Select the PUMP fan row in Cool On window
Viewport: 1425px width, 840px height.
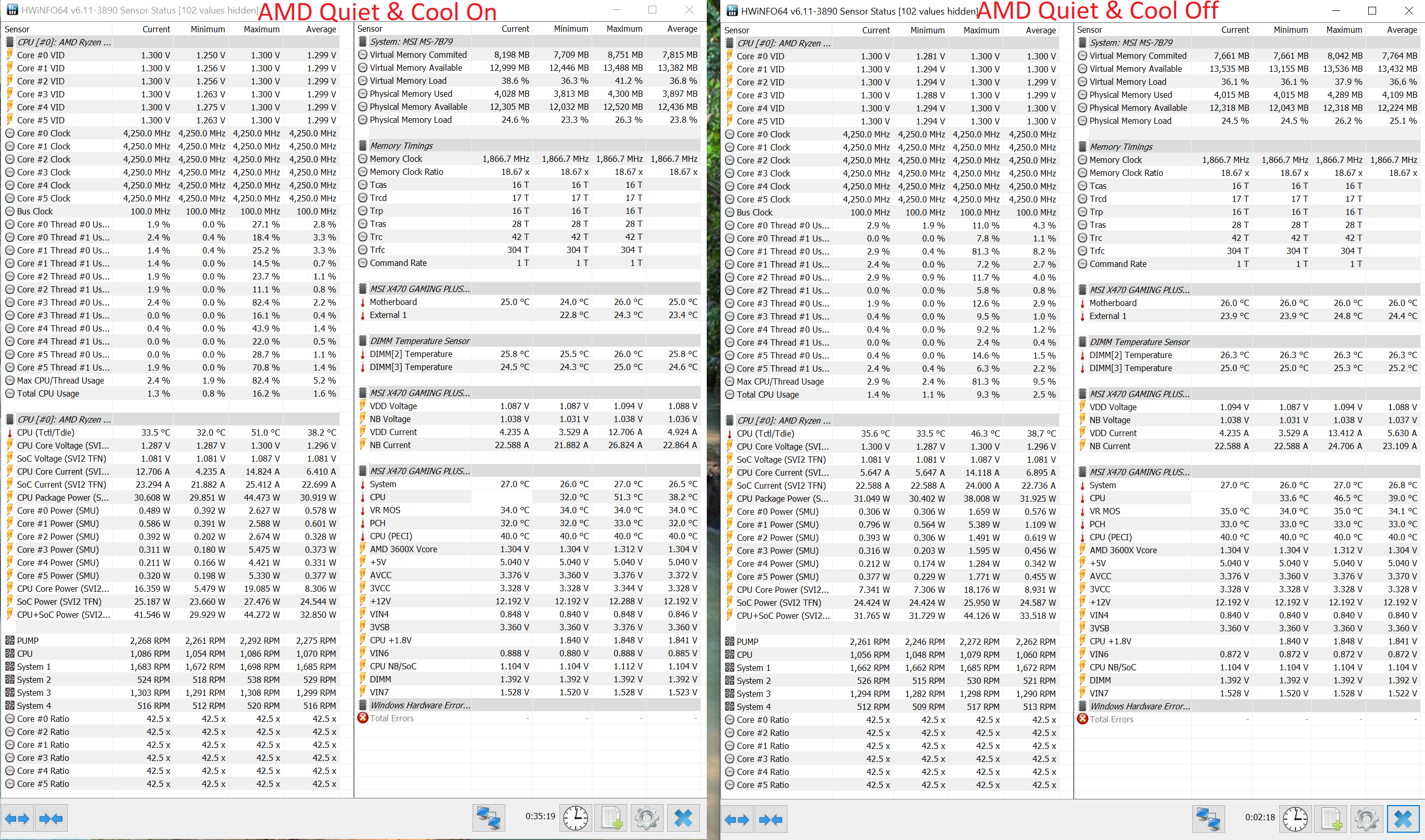click(27, 641)
